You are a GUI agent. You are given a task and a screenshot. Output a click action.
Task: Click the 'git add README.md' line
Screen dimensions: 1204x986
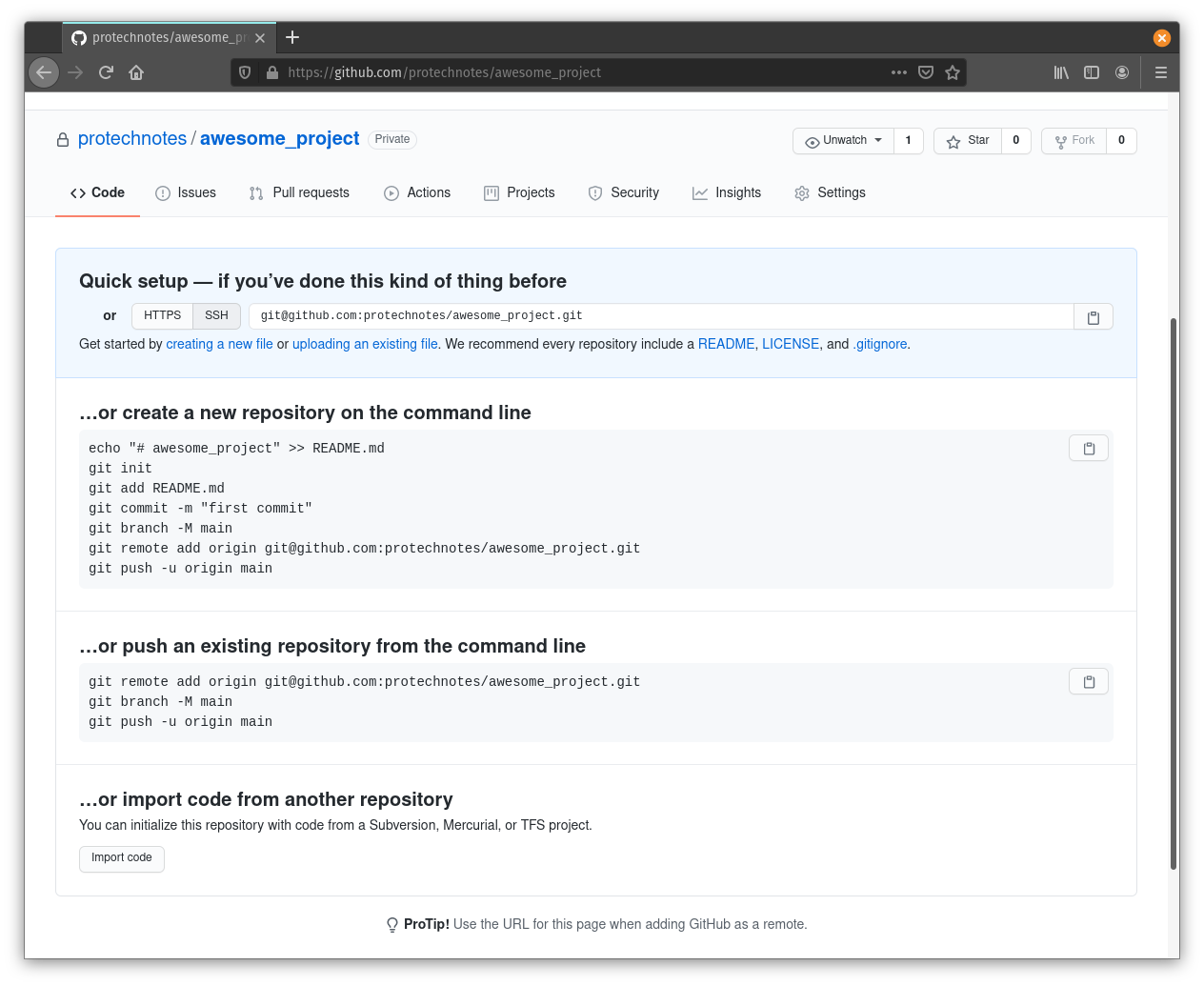pyautogui.click(x=156, y=489)
